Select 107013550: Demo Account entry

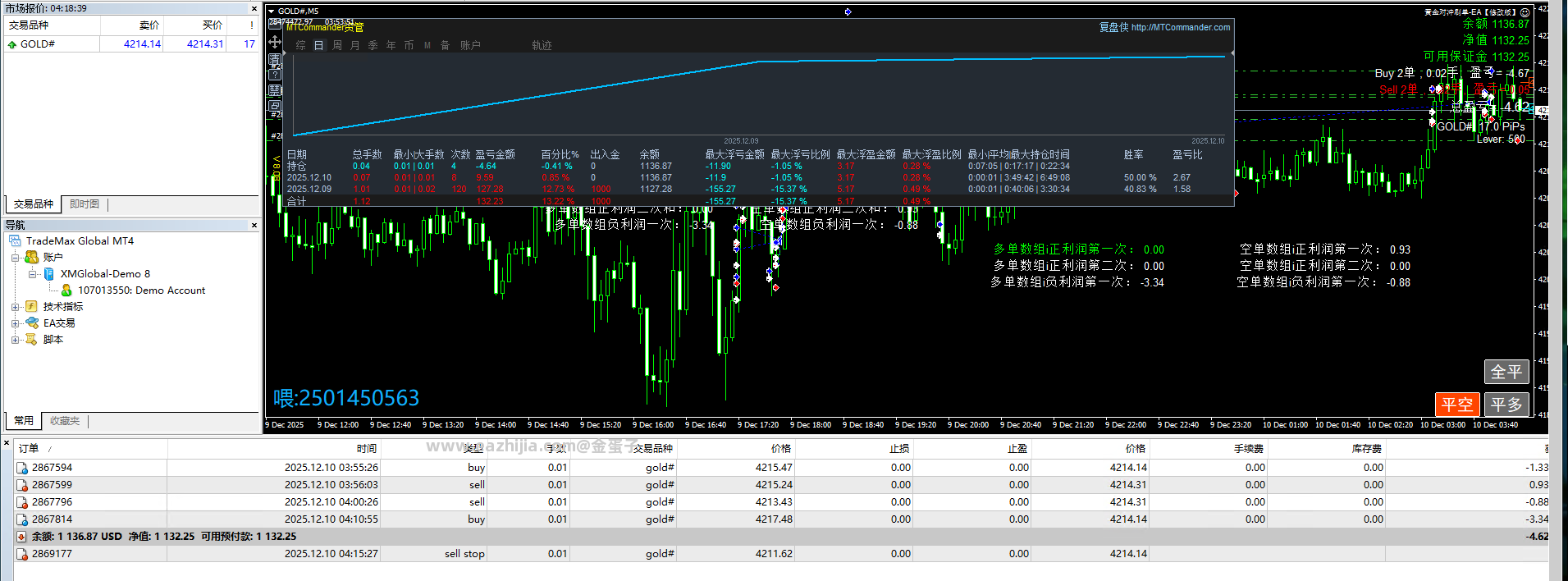141,290
